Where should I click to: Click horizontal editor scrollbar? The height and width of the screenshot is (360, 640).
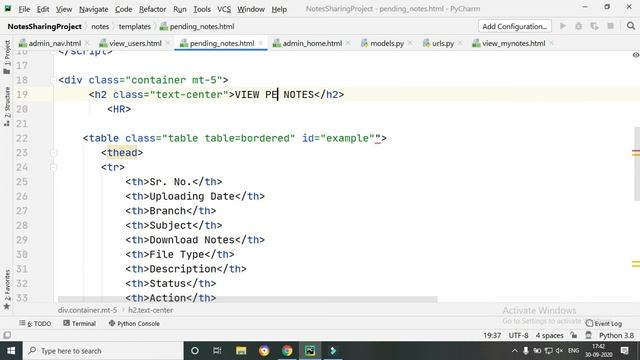pyautogui.click(x=247, y=300)
